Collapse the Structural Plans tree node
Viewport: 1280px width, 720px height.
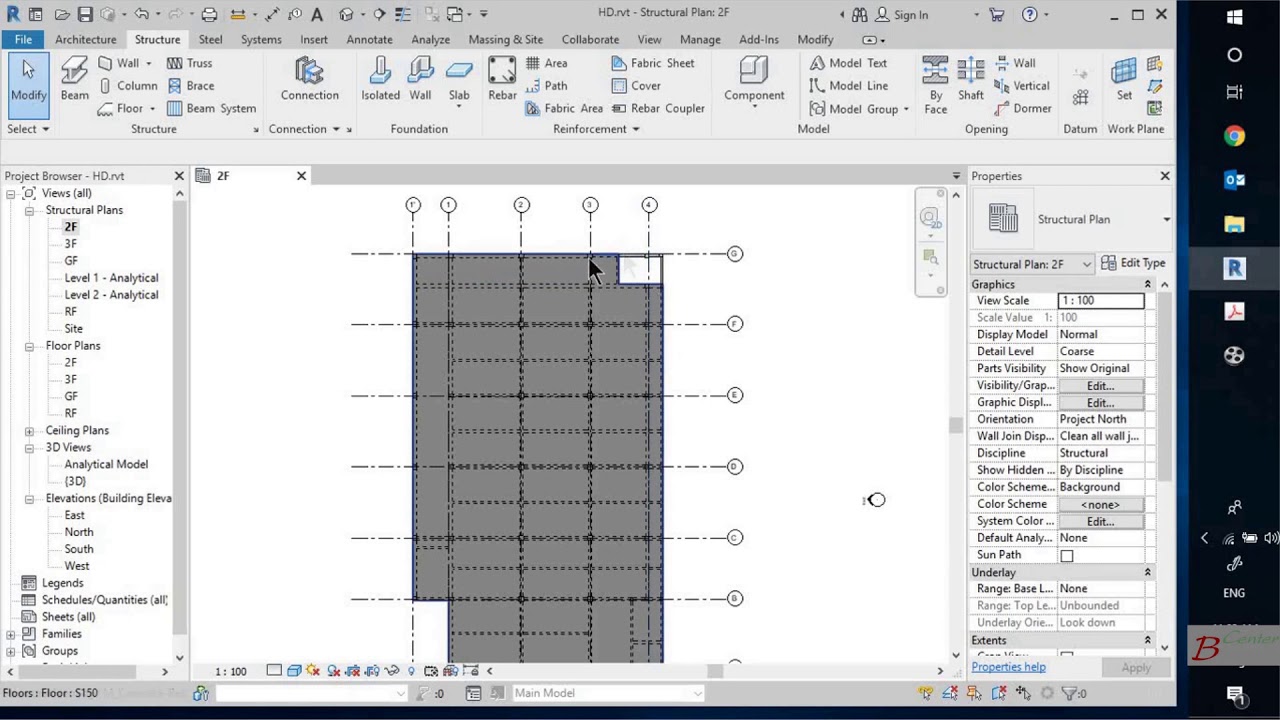coord(30,210)
